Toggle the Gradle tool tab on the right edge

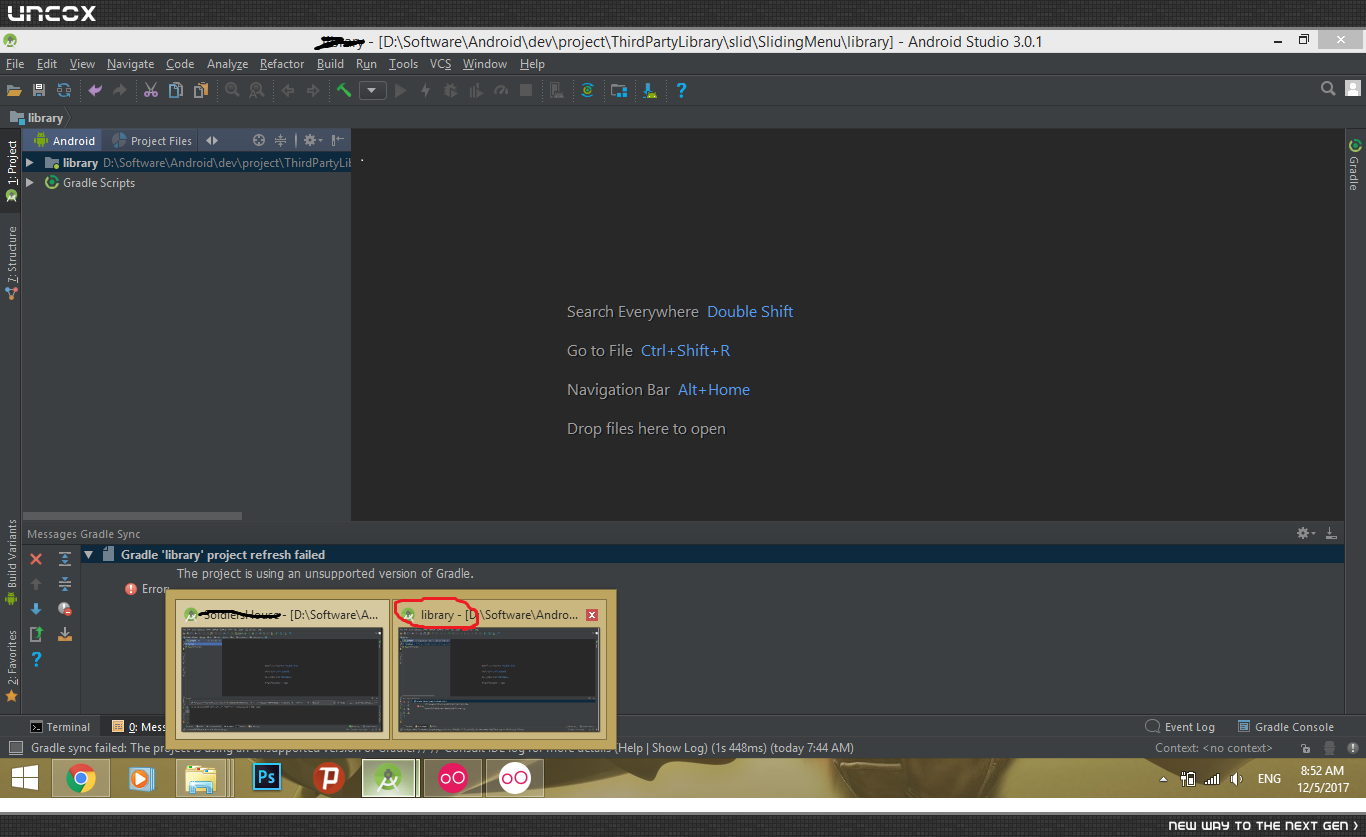(1354, 164)
